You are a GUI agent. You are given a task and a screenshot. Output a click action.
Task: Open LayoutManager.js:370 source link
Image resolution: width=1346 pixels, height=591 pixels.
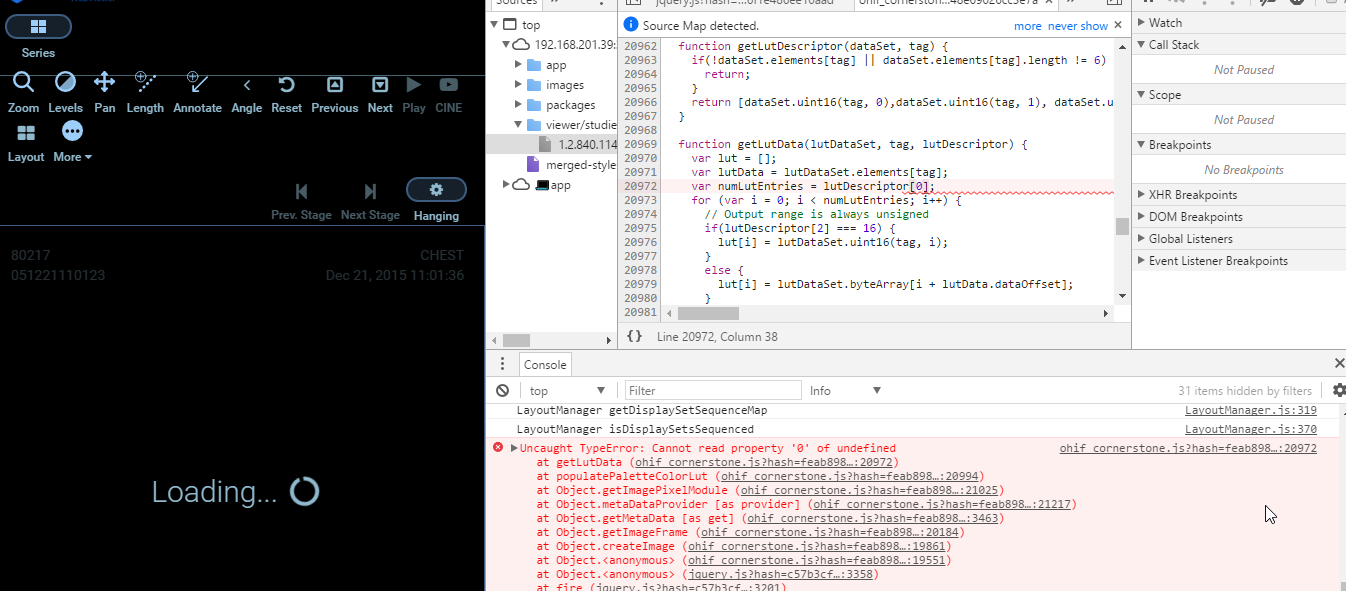click(x=1250, y=429)
